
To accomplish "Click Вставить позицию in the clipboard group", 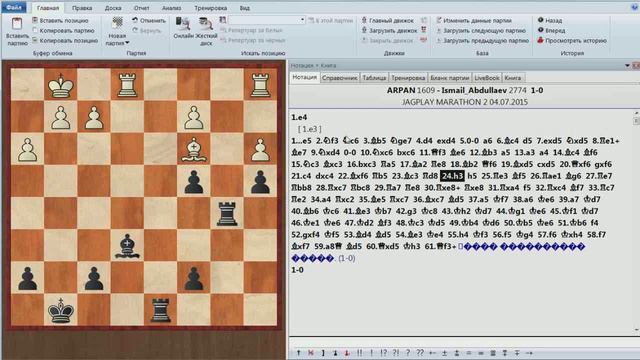I will click(x=60, y=20).
